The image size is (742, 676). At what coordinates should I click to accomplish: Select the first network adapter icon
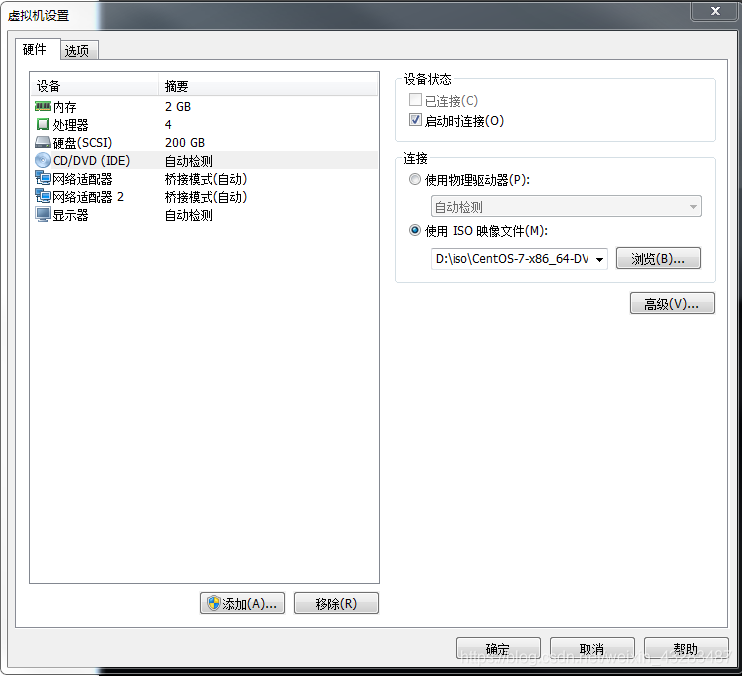[x=43, y=178]
